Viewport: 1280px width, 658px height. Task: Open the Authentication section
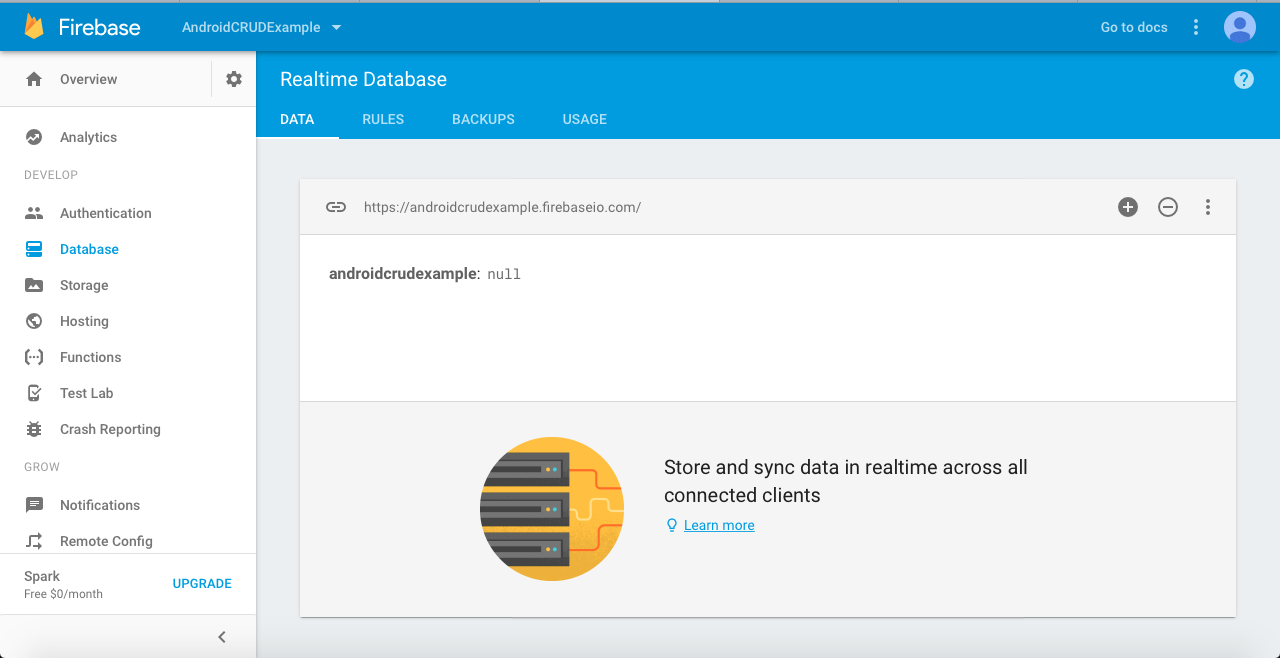[x=106, y=213]
